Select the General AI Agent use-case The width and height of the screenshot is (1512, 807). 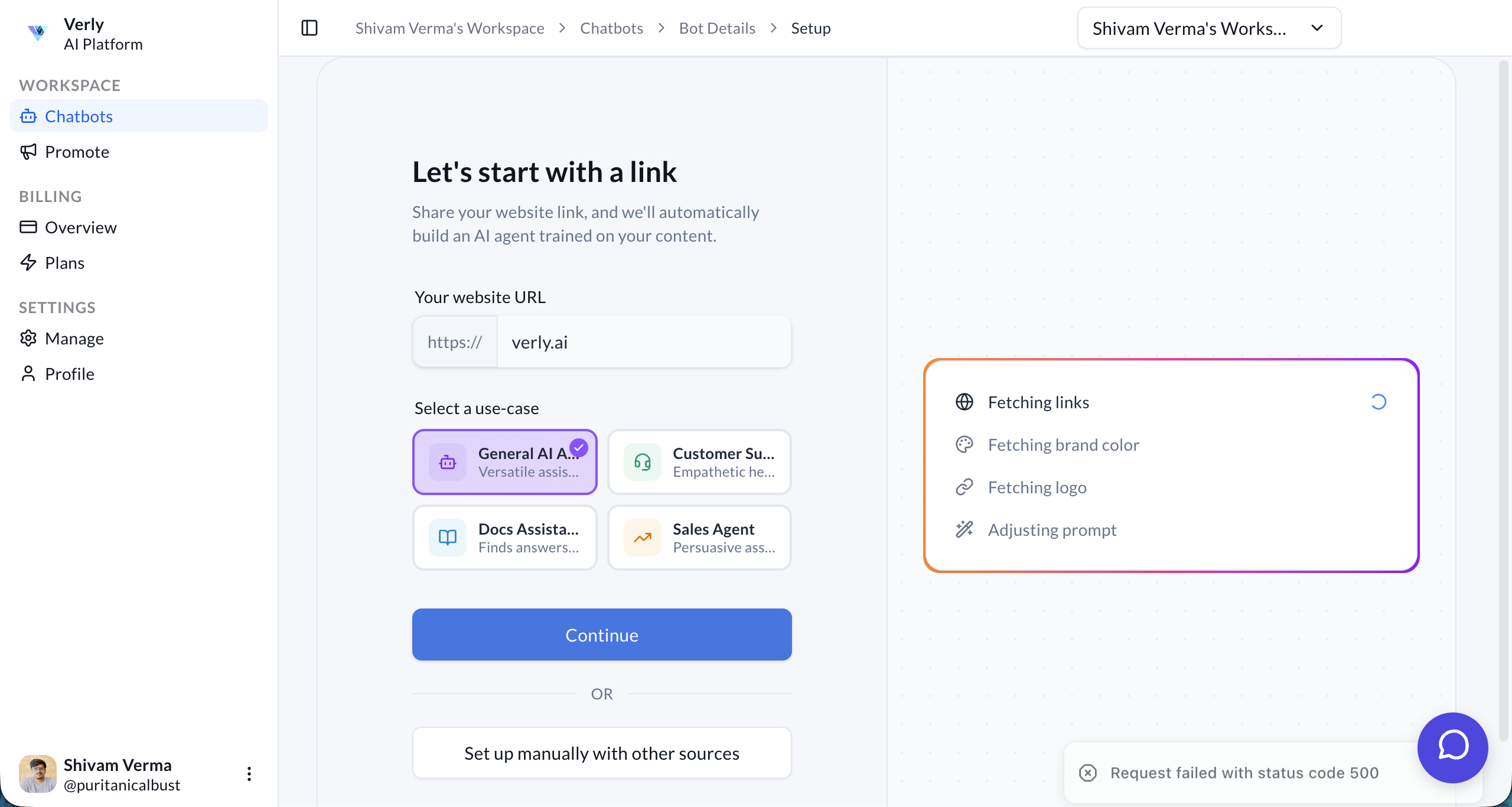pyautogui.click(x=505, y=462)
